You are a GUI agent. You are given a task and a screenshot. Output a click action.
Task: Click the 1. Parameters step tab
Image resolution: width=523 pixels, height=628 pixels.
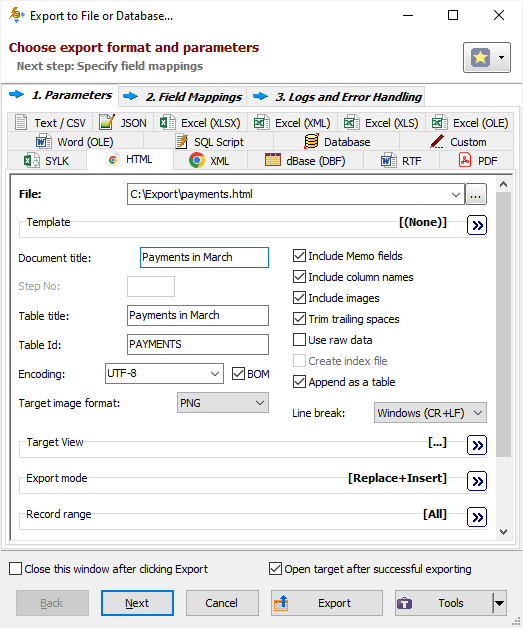pyautogui.click(x=60, y=95)
